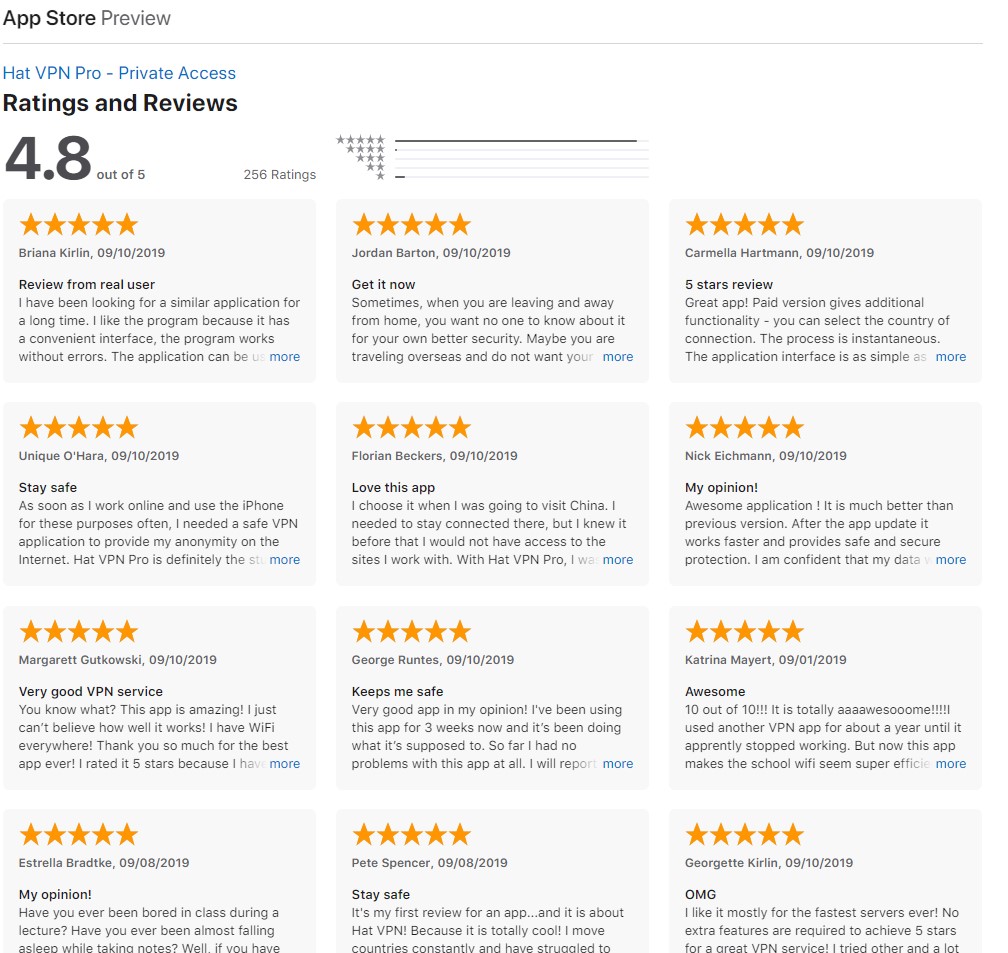Screen dimensions: 1008x953
Task: Expand Nick Eichmann's "My opinion!" review
Action: [951, 560]
